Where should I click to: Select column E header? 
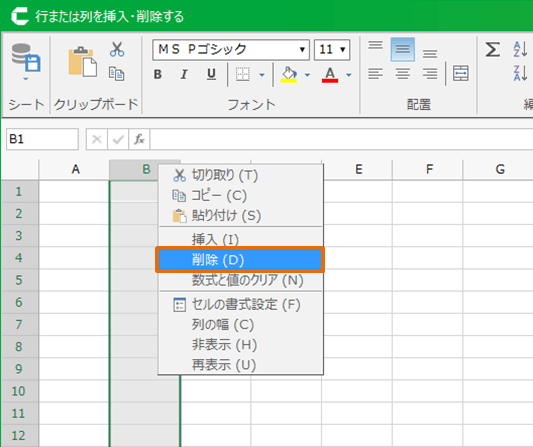point(358,169)
